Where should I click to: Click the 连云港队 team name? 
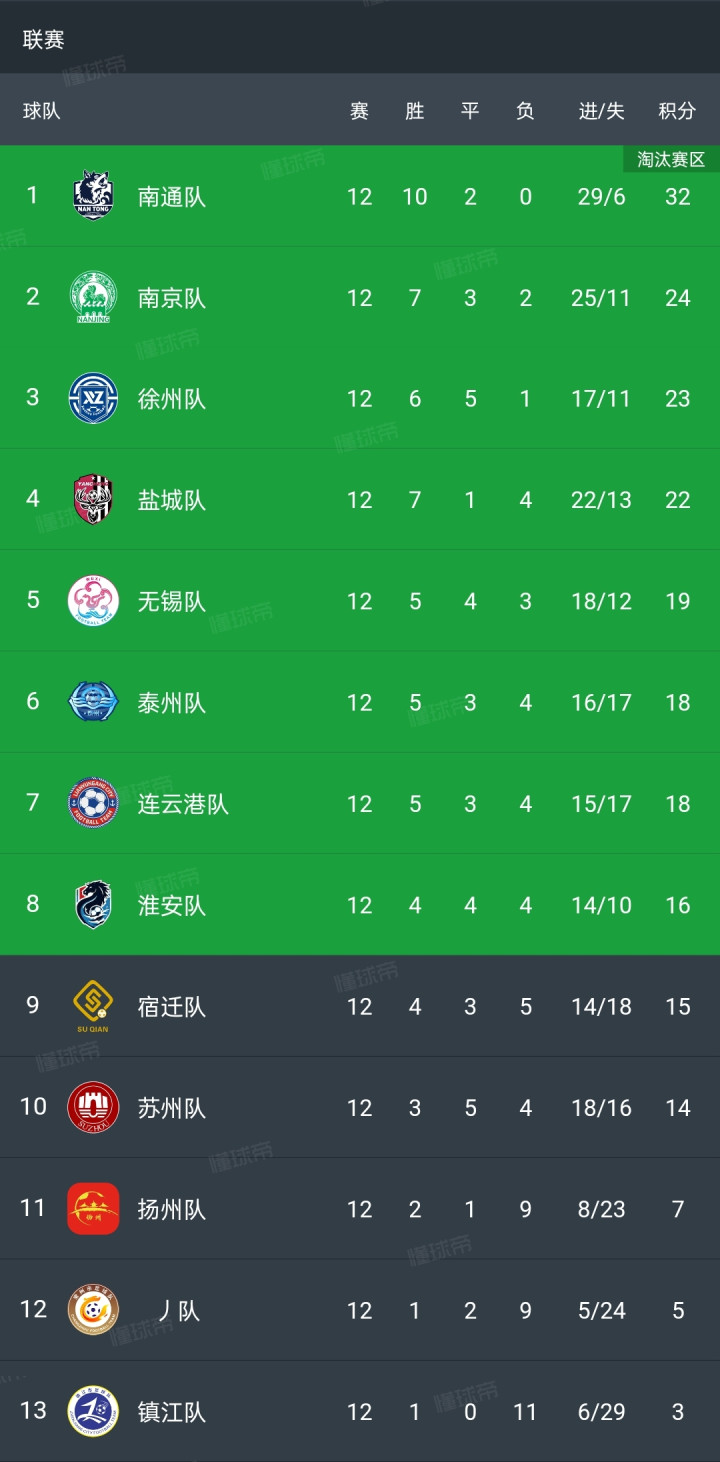point(183,804)
